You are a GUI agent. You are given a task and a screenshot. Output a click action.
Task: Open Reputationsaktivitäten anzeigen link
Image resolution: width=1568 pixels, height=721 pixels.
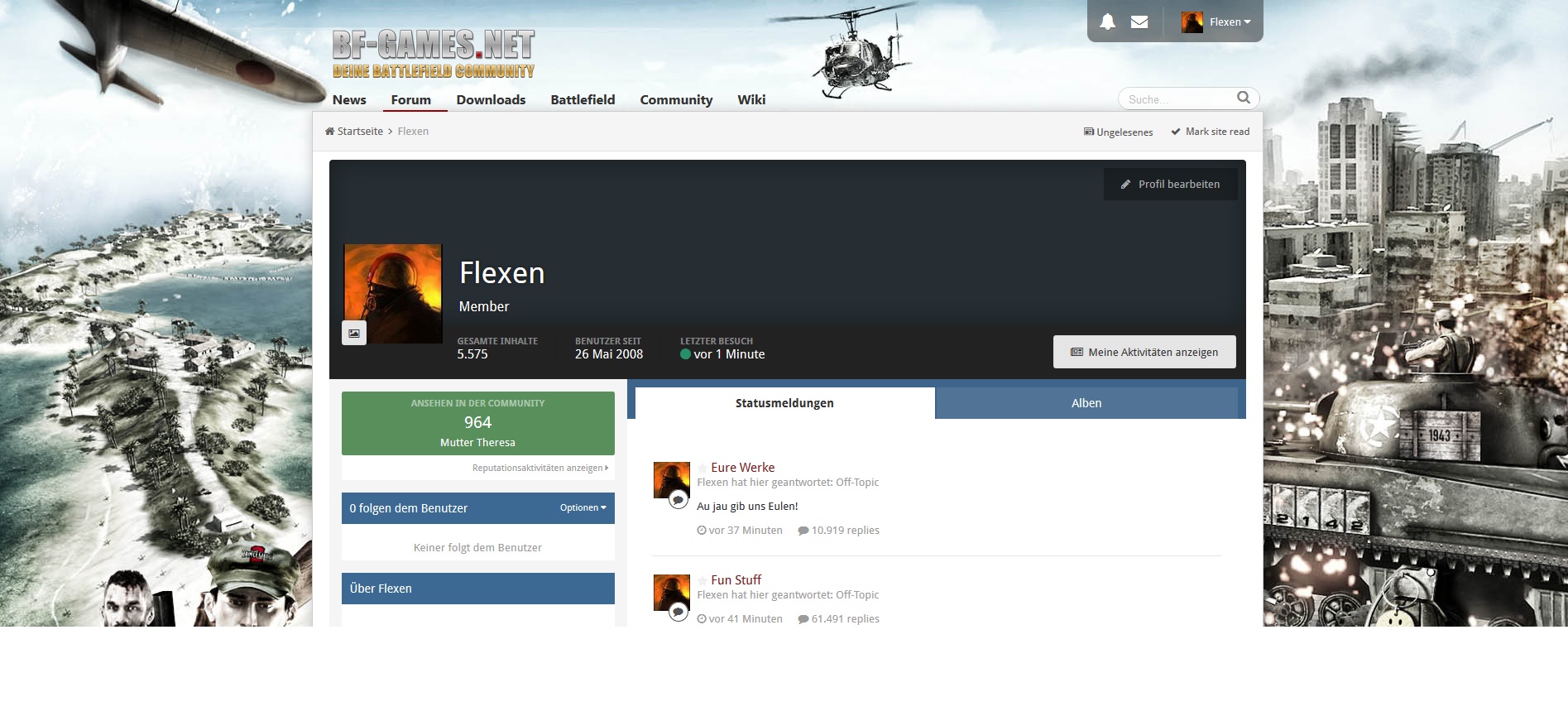click(540, 468)
